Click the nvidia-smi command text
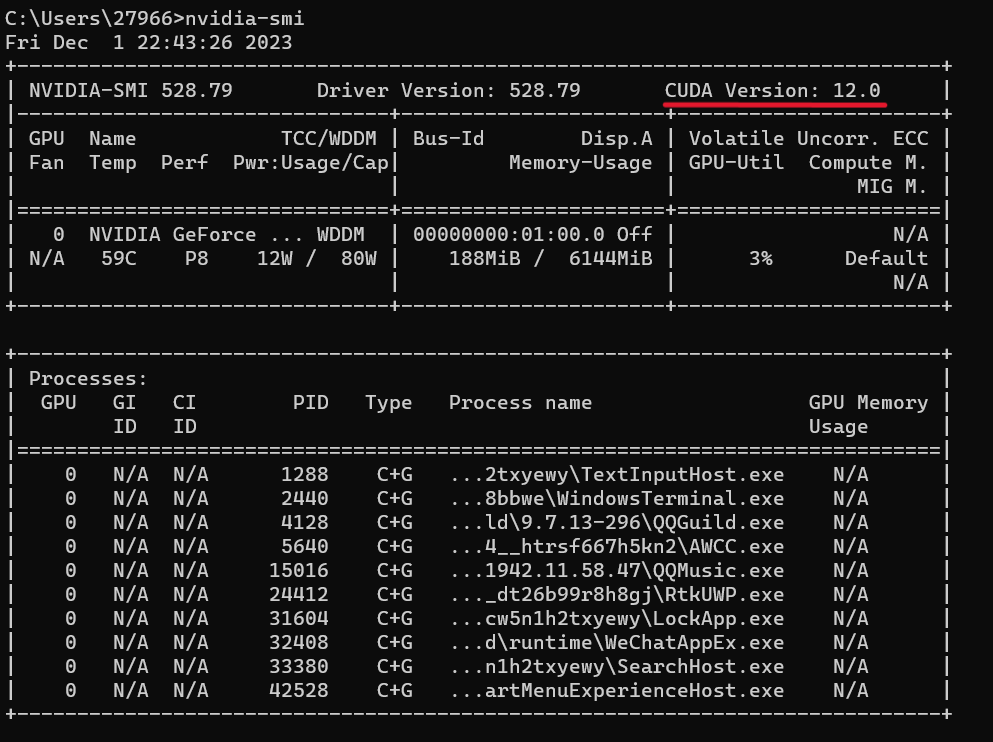The width and height of the screenshot is (993, 742). [x=244, y=18]
